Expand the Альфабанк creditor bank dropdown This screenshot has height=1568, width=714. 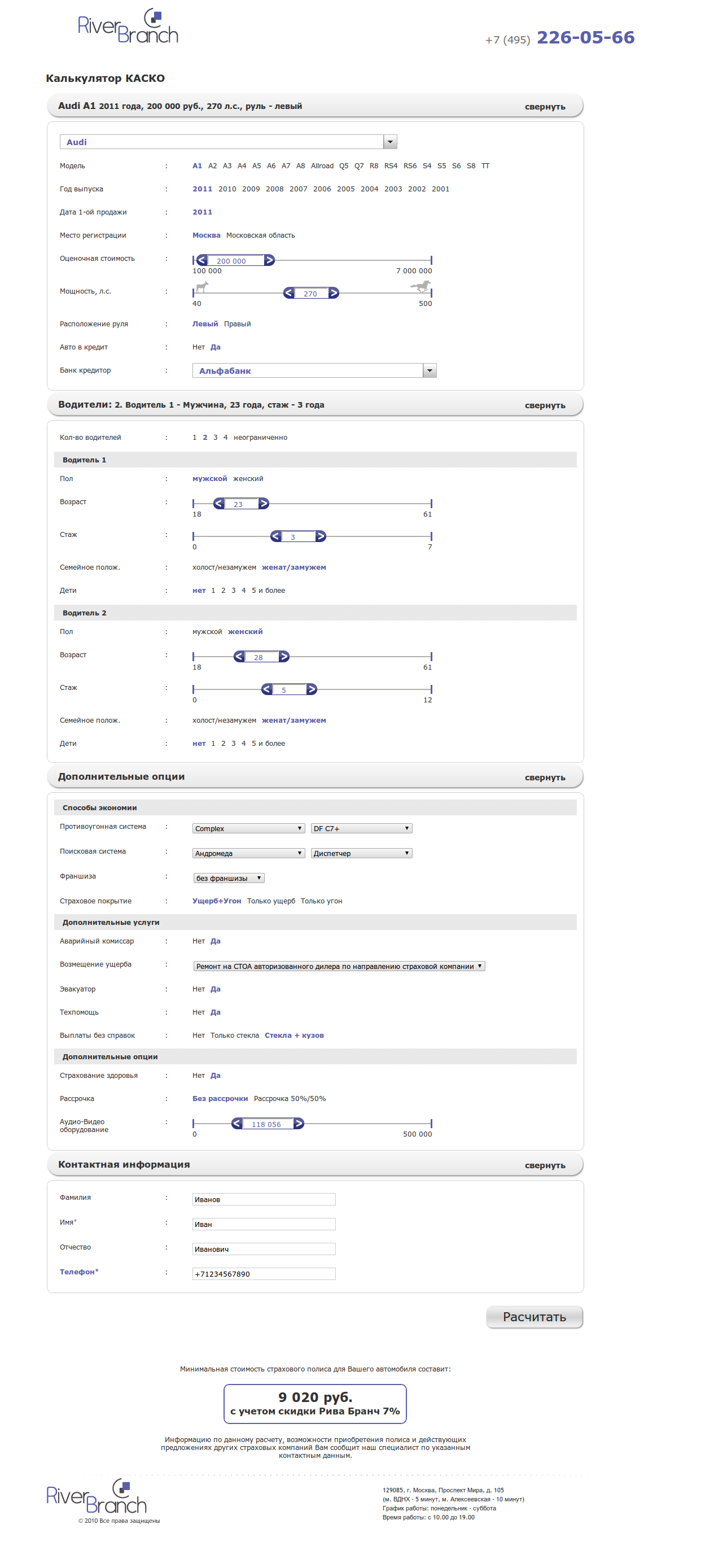click(x=430, y=370)
